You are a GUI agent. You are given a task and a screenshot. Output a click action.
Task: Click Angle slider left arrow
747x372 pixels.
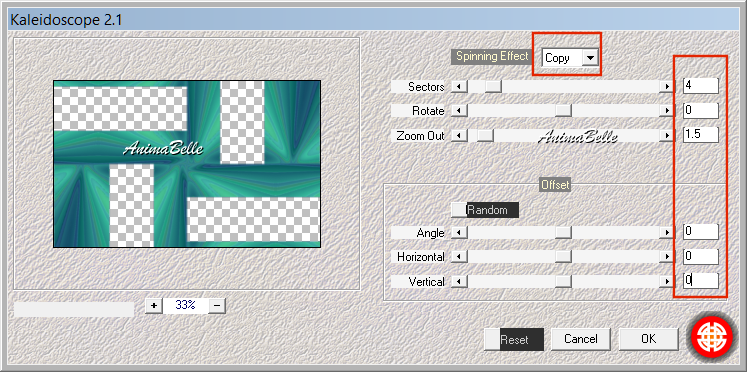[459, 232]
